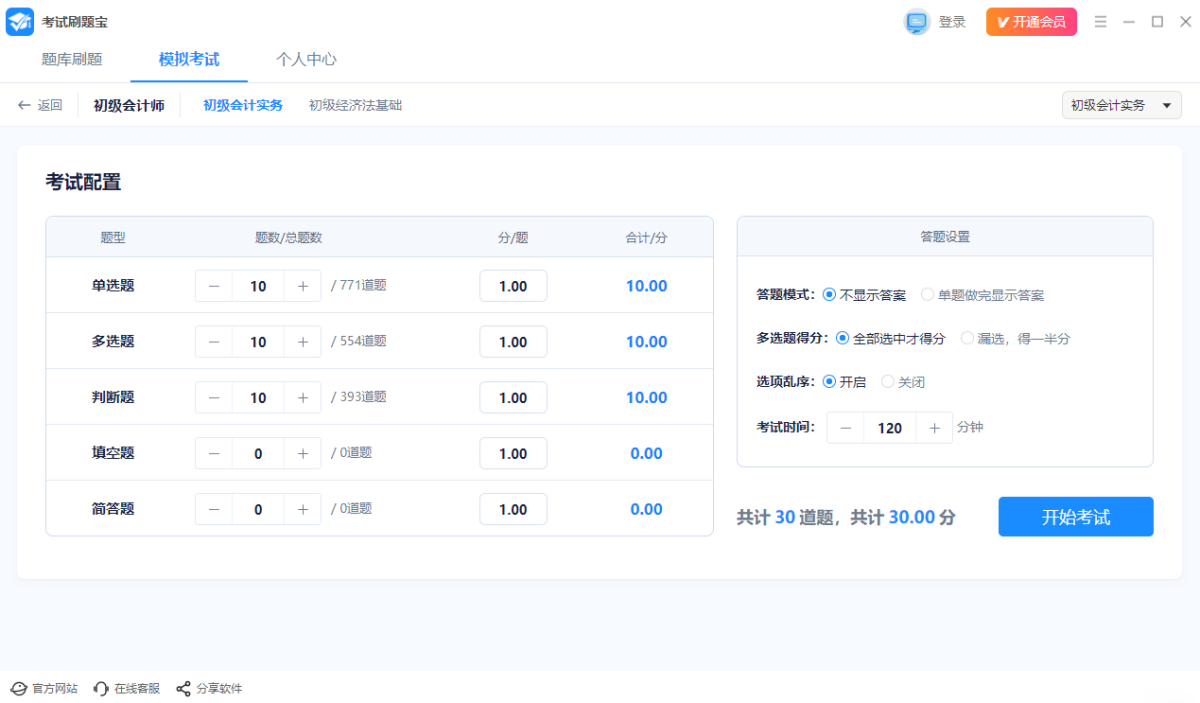Screen dimensions: 1200x703
Task: Choose 漏选，得一半分 scoring option
Action: (x=1015, y=339)
